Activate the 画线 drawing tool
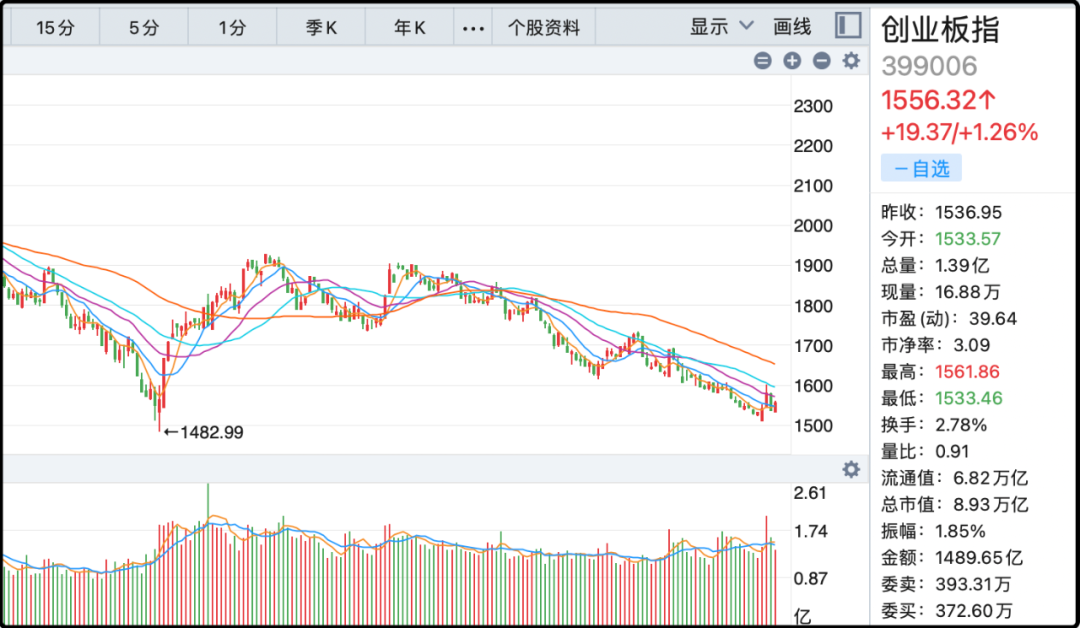The image size is (1080, 628). tap(792, 27)
